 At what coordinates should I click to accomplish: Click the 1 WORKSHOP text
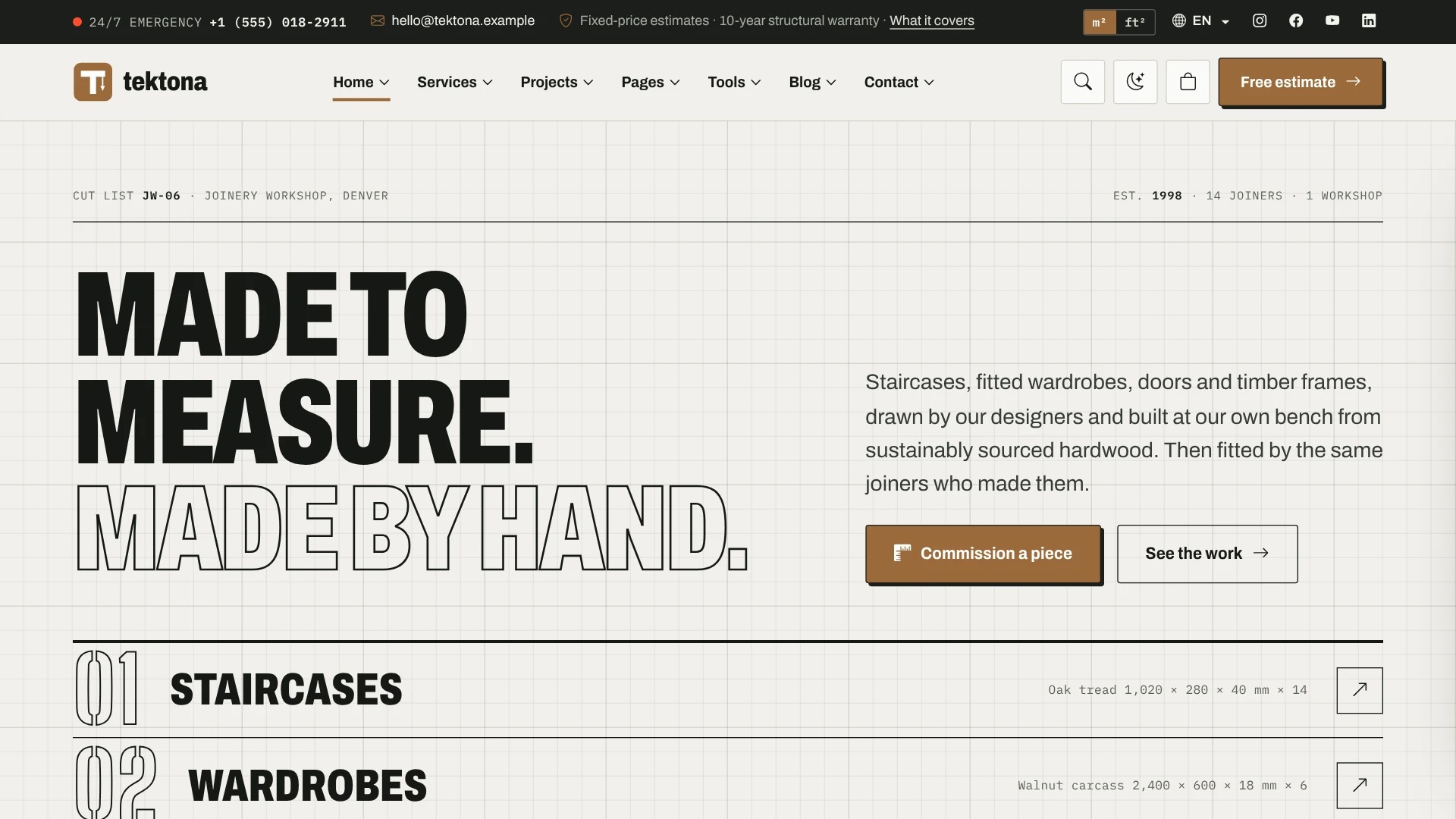[x=1345, y=196]
